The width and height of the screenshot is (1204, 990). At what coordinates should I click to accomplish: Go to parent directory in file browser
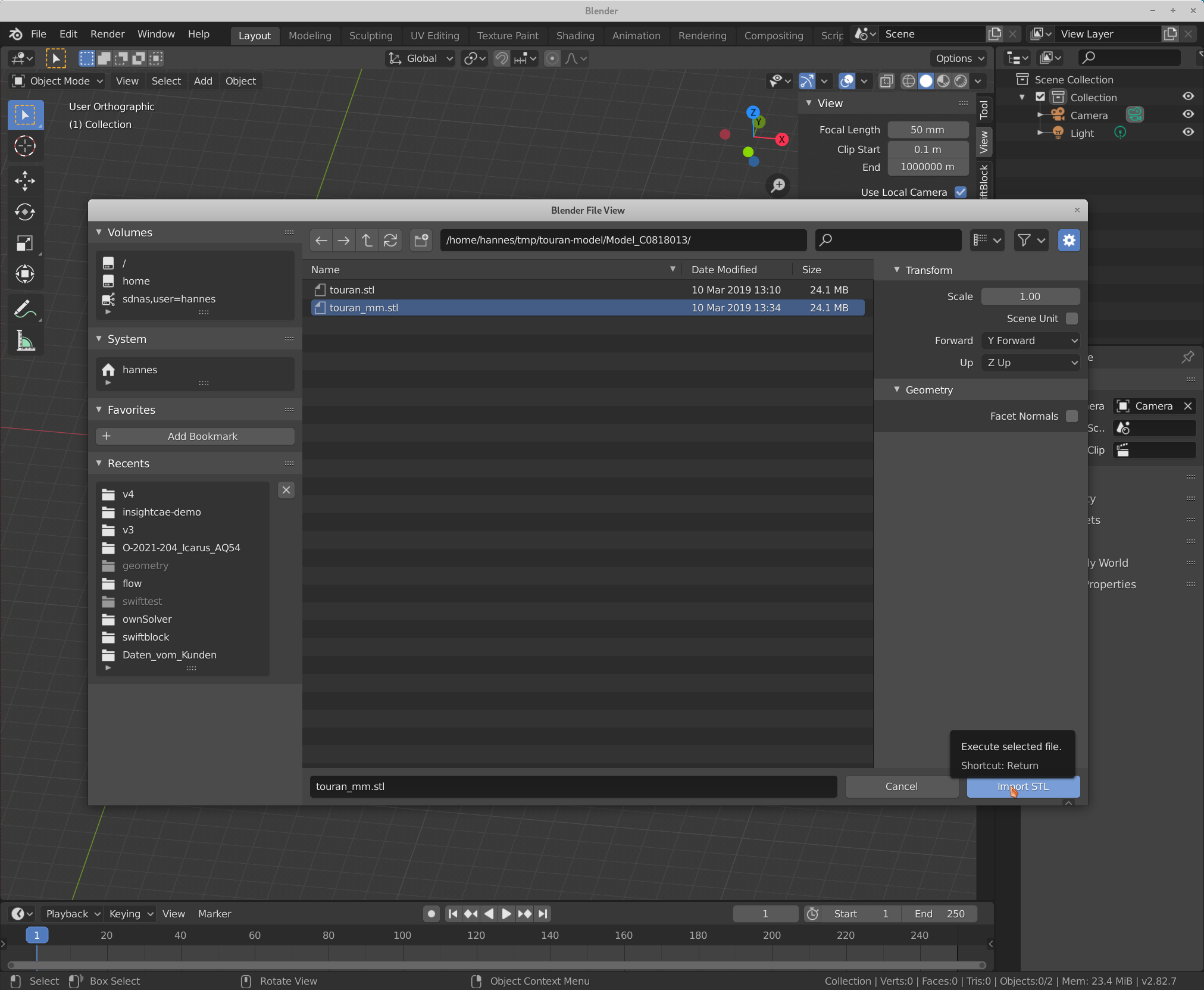[x=367, y=241]
